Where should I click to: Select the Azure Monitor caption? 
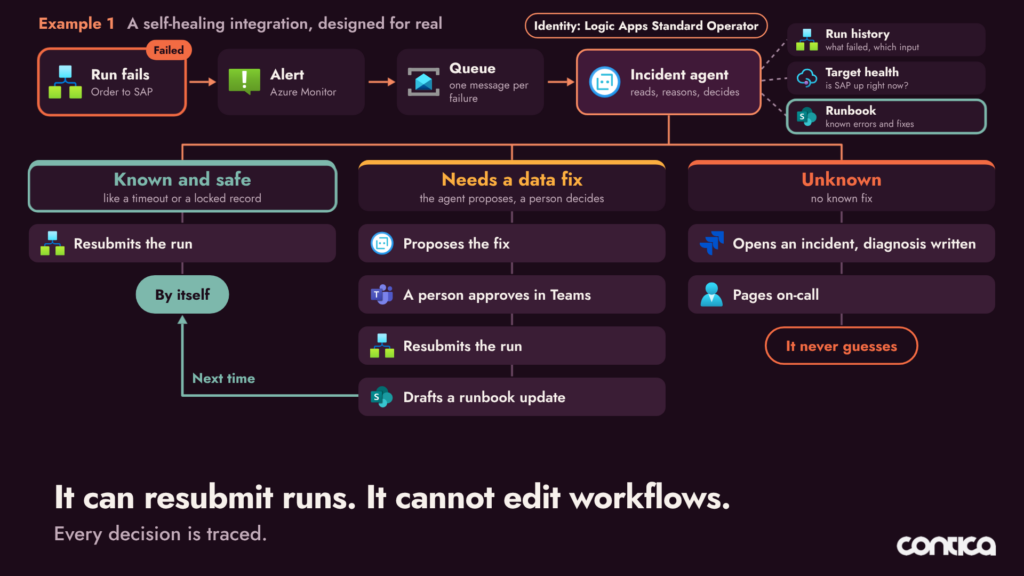point(303,92)
